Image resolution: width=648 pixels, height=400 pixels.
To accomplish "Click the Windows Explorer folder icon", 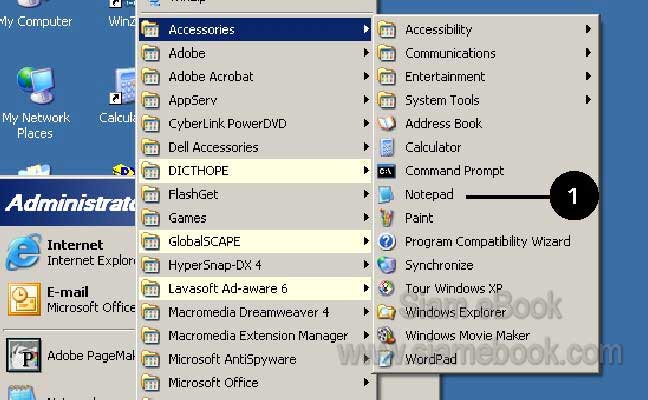I will tap(386, 312).
